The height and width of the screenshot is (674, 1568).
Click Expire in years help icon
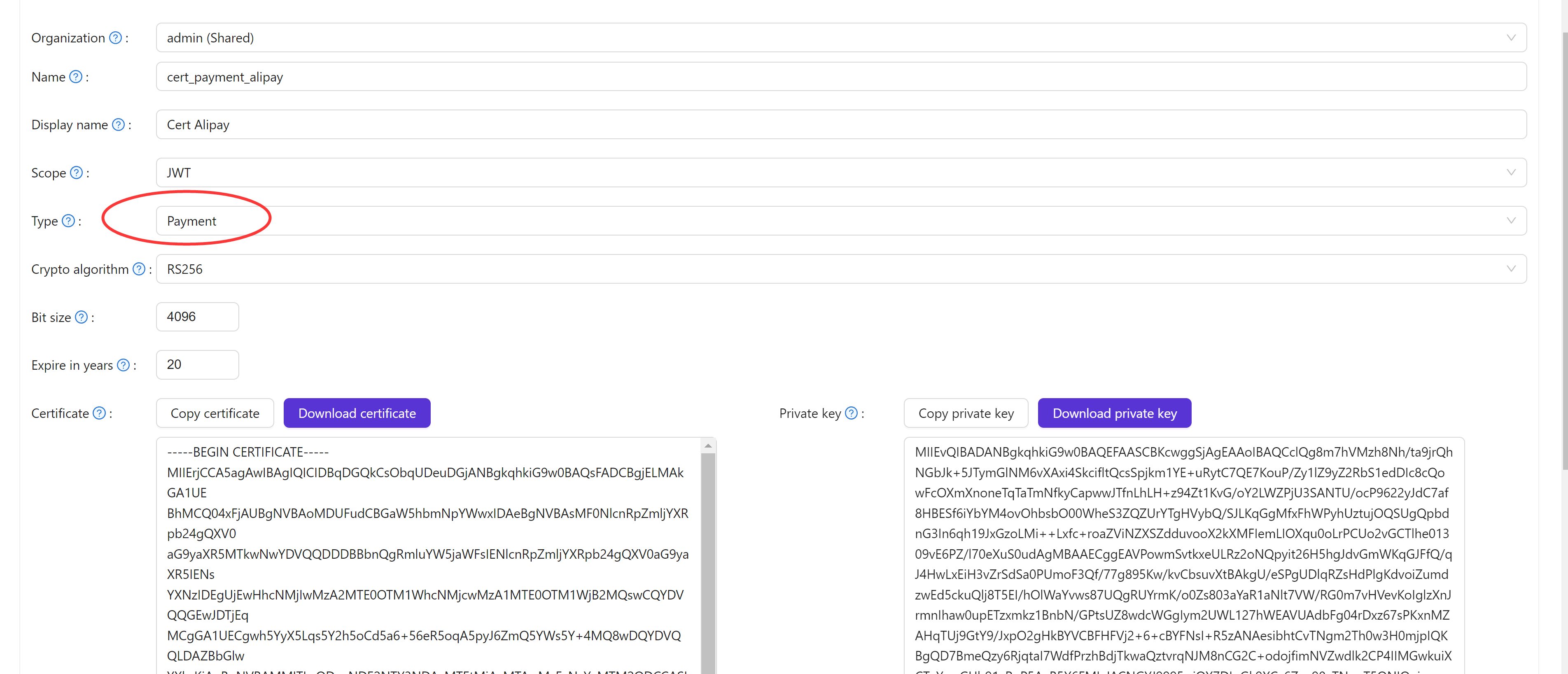click(123, 365)
